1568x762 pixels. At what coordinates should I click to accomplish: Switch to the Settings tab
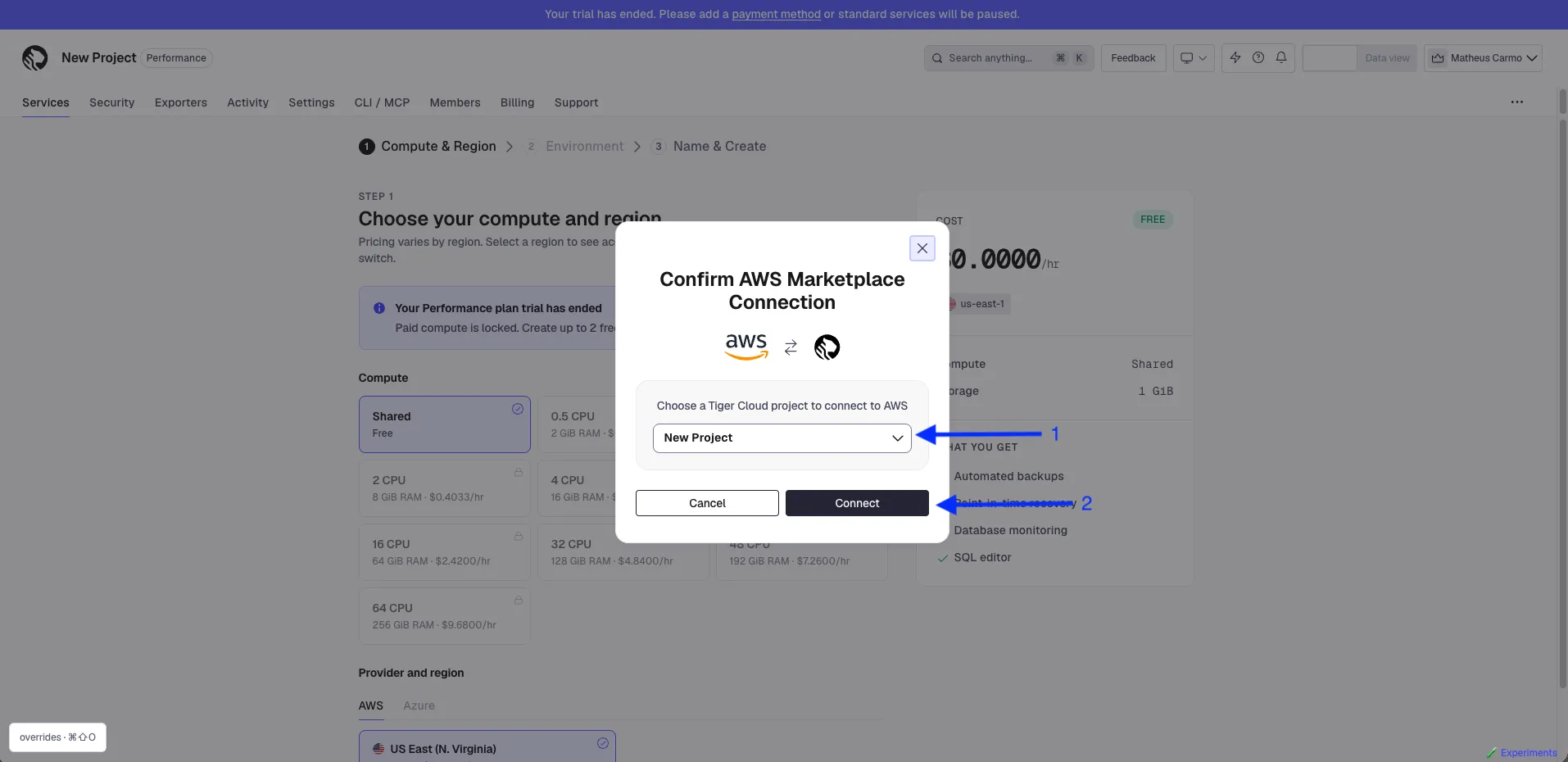pos(311,102)
